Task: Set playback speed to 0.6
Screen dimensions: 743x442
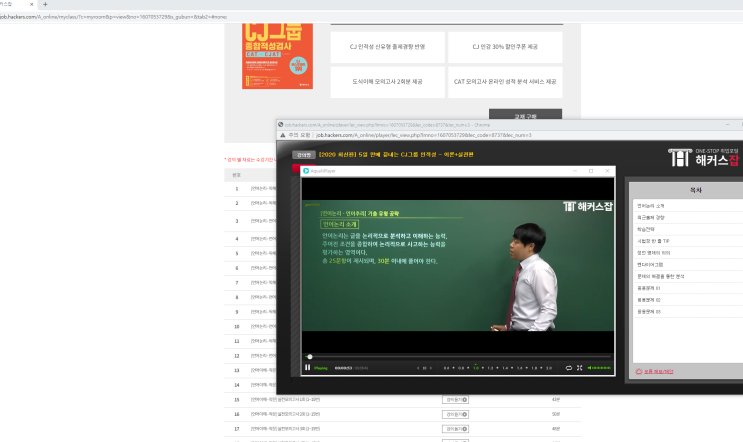Action: pos(446,368)
